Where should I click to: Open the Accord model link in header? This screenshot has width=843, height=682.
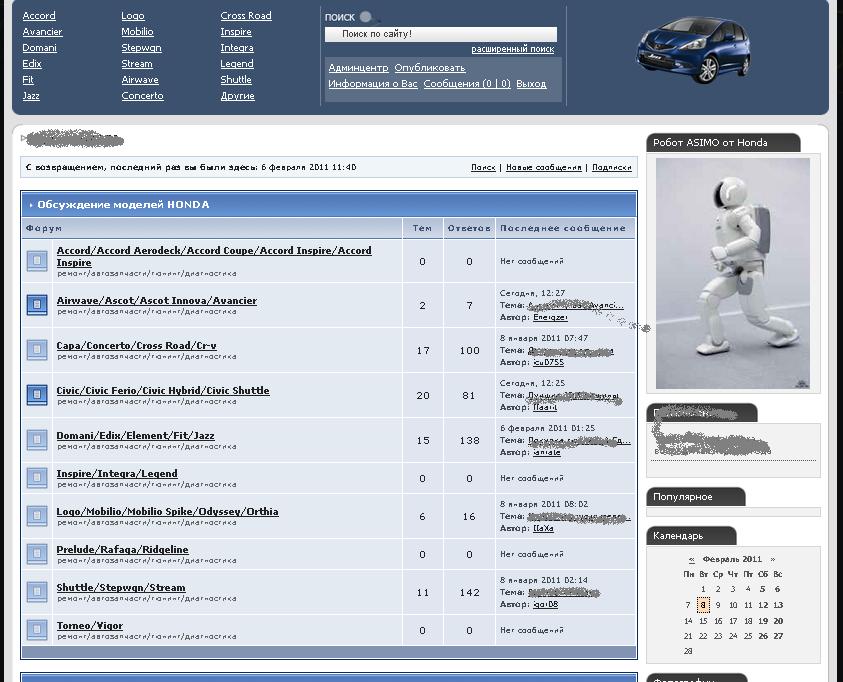coord(39,16)
